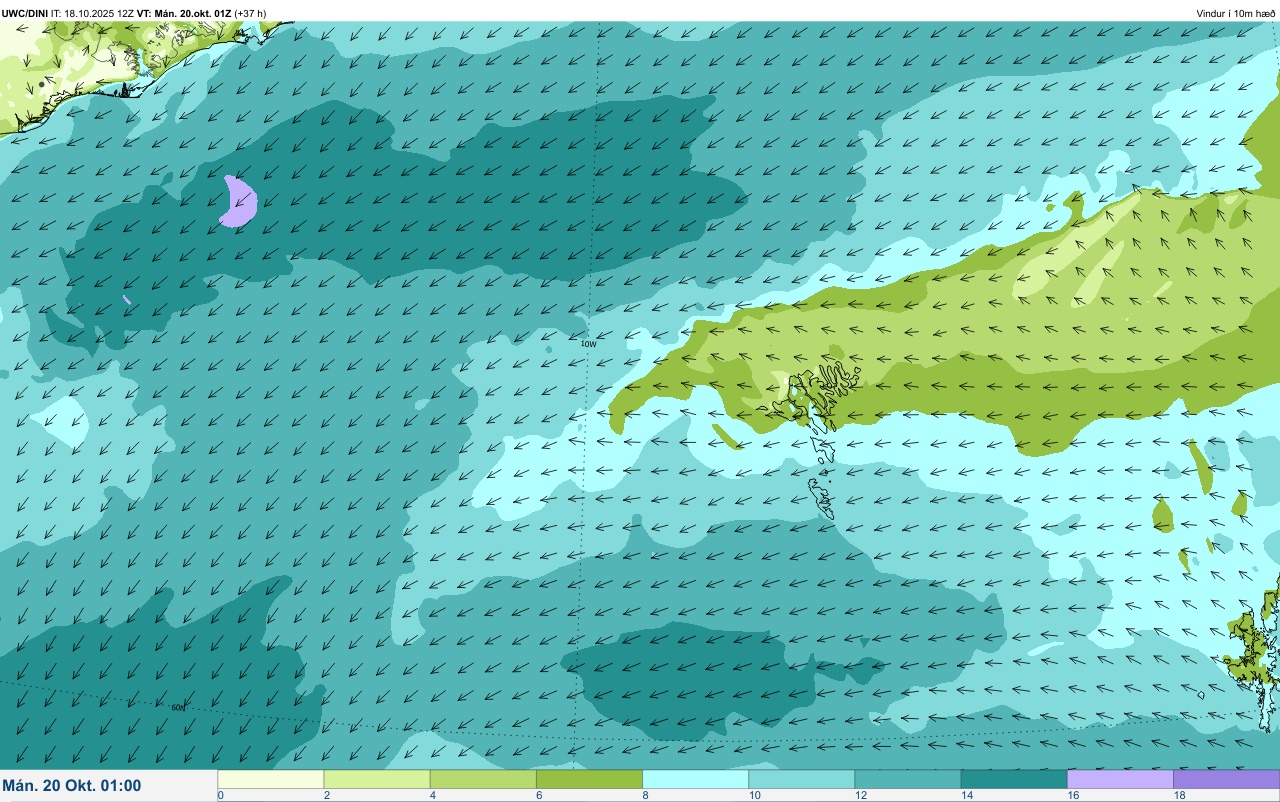Click the 'Vindur í 10m hæð' title text
The height and width of the screenshot is (802, 1280).
1235,13
